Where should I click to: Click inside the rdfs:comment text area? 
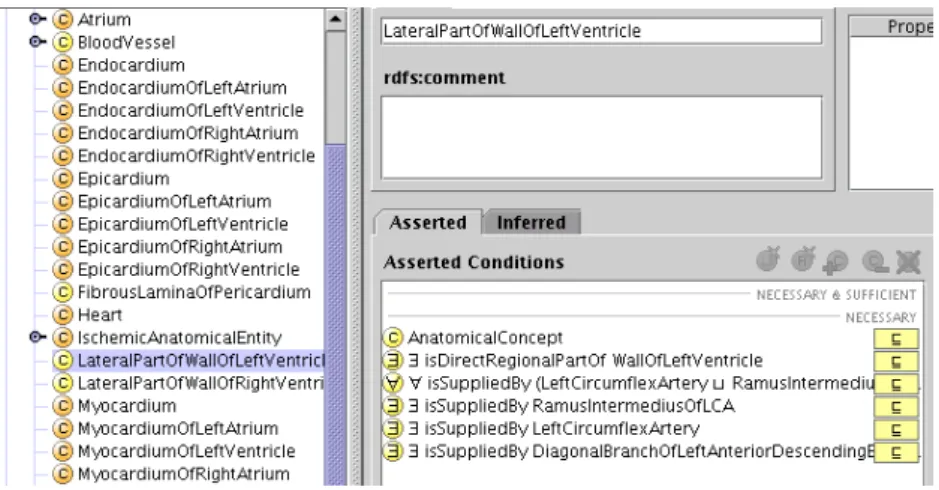pyautogui.click(x=601, y=137)
